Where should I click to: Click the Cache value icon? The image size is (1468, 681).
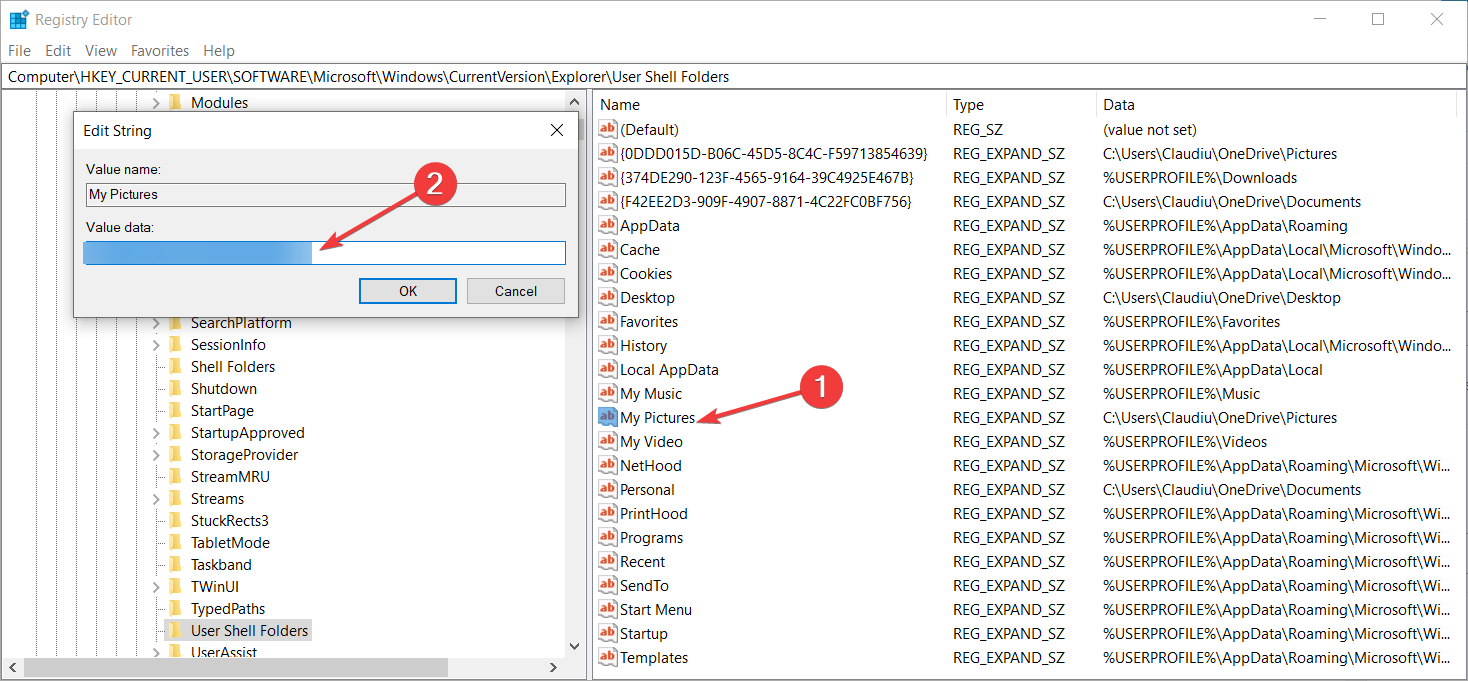tap(608, 249)
